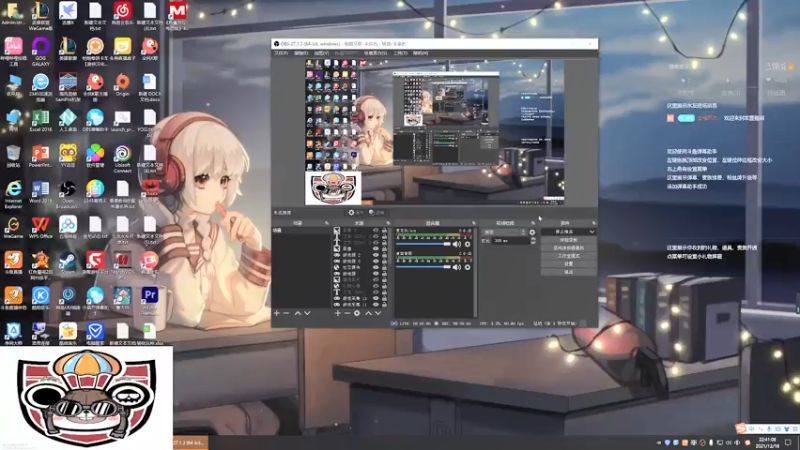This screenshot has height=450, width=800.
Task: Click the transition settings gear beside the 渐变 dropdown
Action: (x=532, y=232)
